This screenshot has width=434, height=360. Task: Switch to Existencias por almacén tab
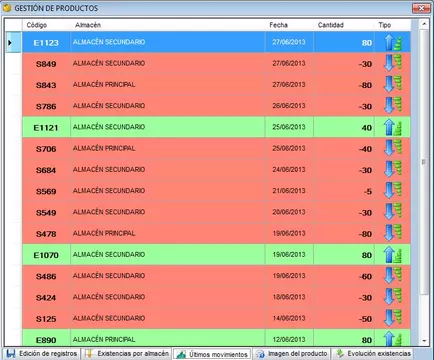click(127, 353)
